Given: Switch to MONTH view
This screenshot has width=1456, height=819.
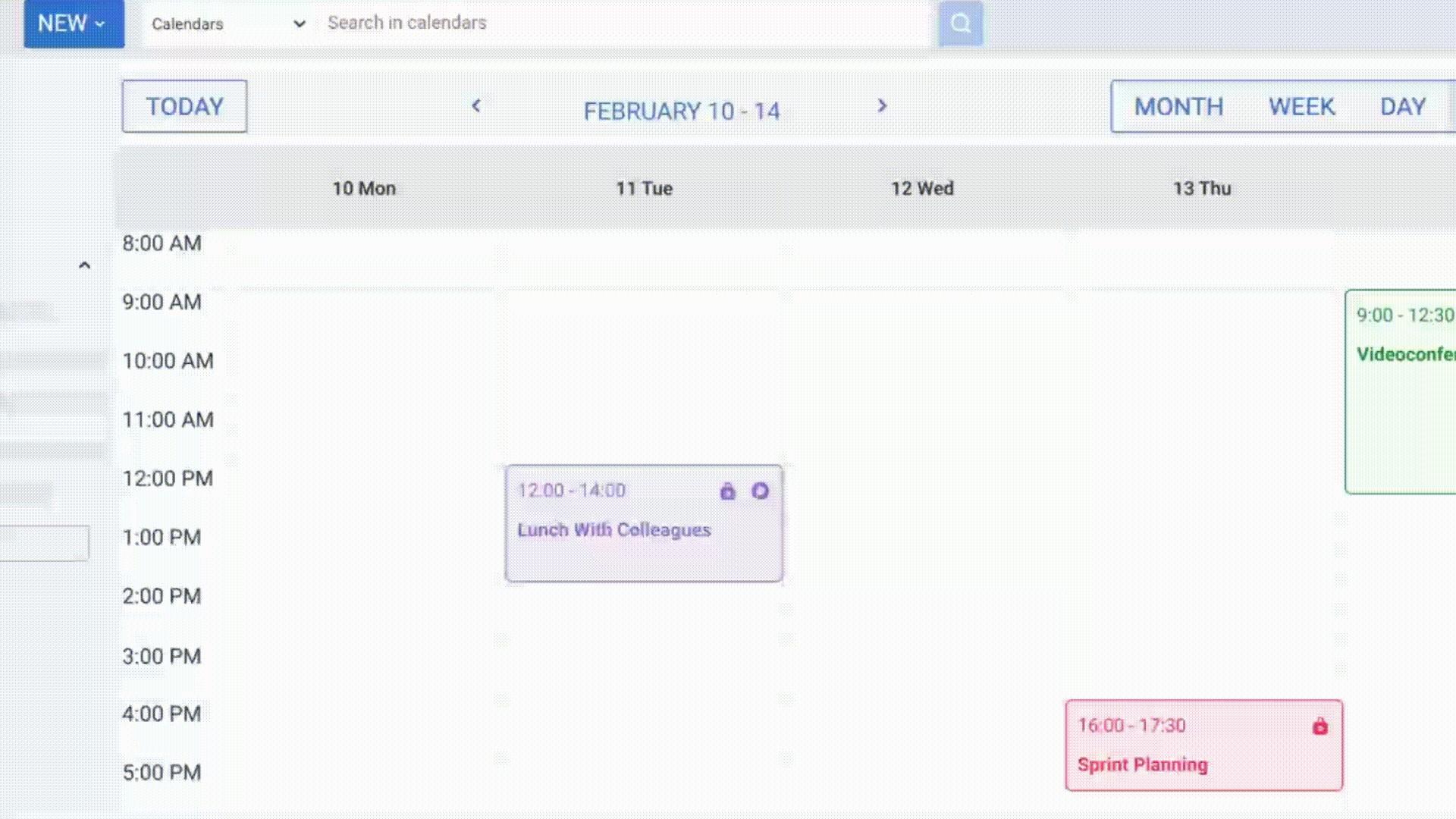Looking at the screenshot, I should (1178, 107).
